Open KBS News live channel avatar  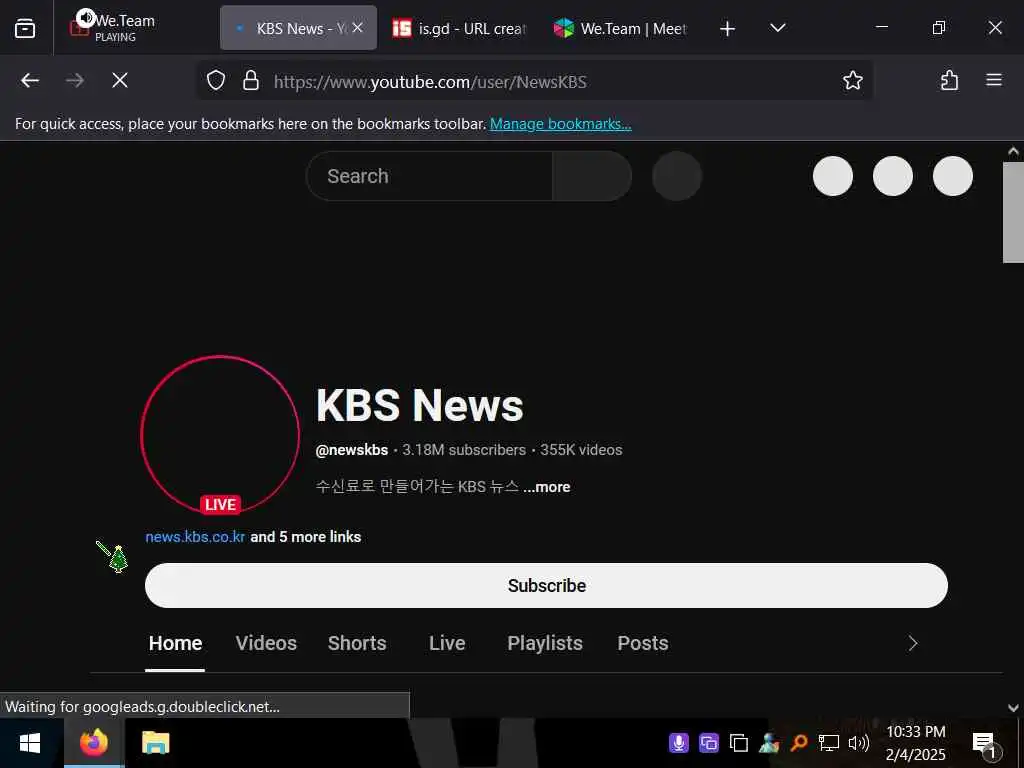point(220,434)
